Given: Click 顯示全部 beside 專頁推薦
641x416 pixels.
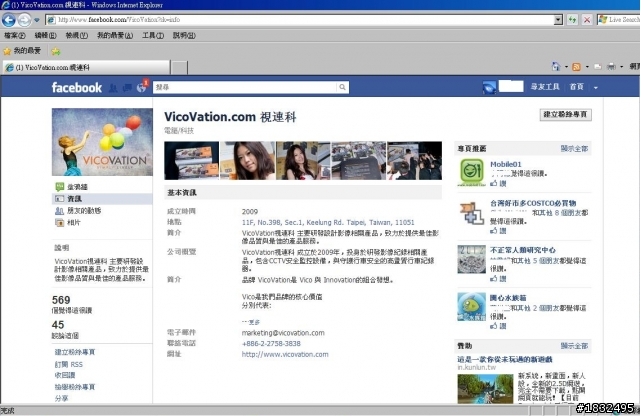Looking at the screenshot, I should [x=574, y=148].
